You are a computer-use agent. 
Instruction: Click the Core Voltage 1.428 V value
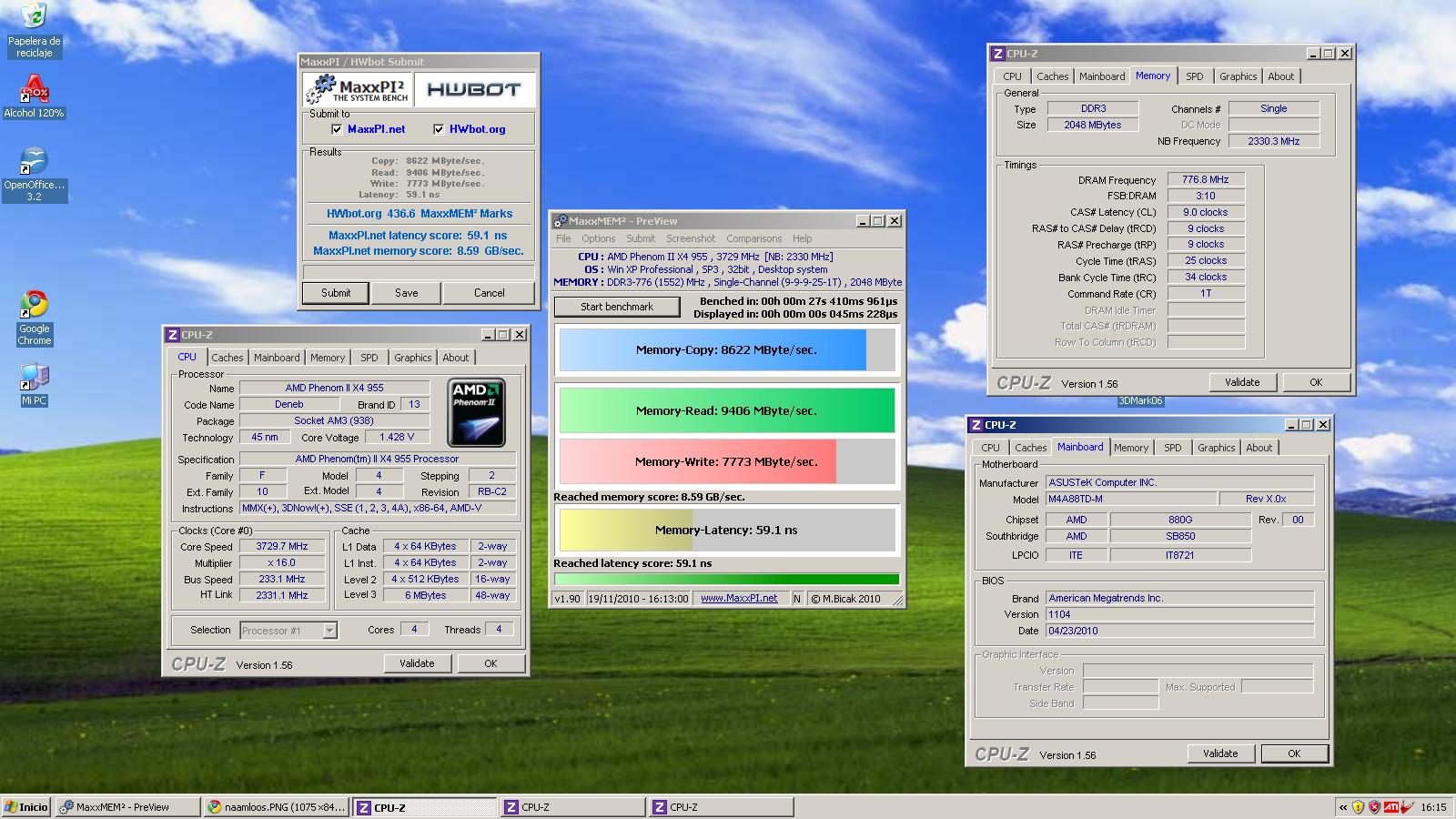pos(397,438)
